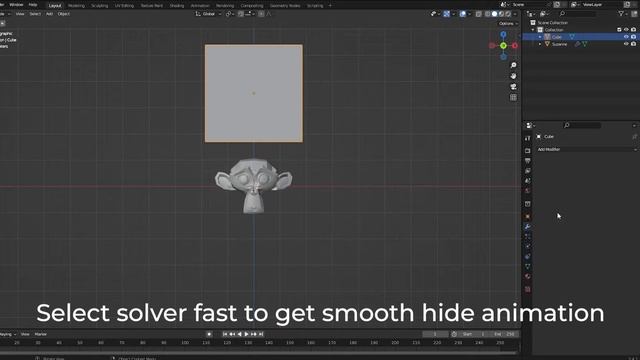640x360 pixels.
Task: Switch to the UV Editing workspace tab
Action: point(124,6)
